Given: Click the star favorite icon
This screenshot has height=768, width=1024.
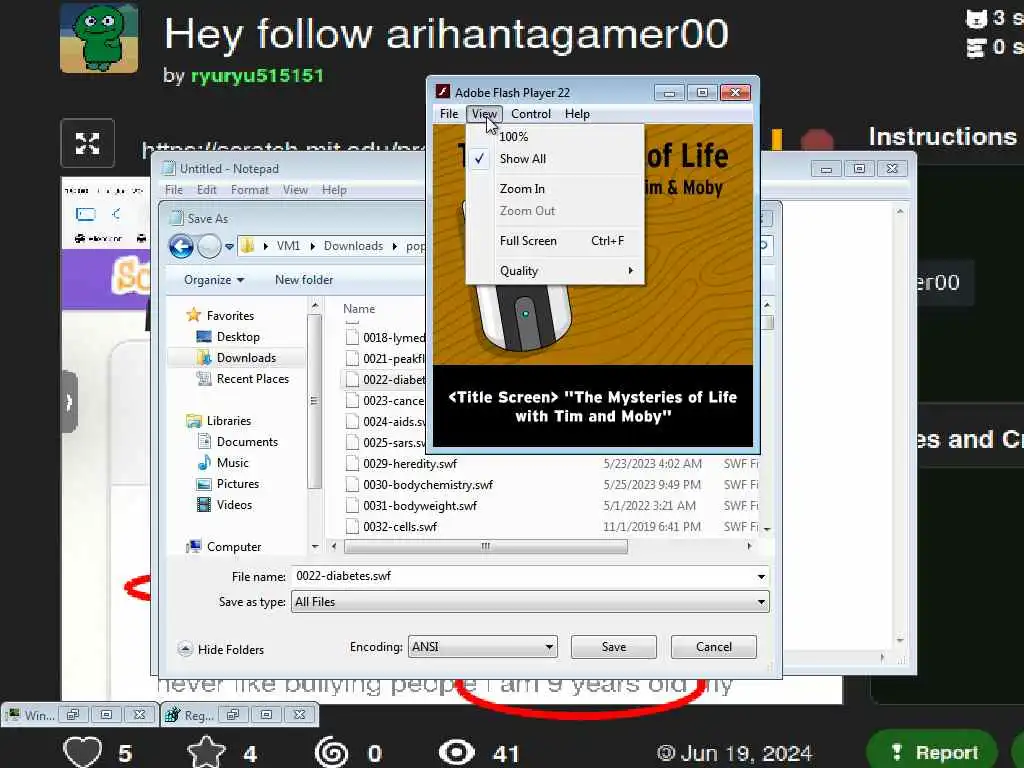Looking at the screenshot, I should point(206,752).
